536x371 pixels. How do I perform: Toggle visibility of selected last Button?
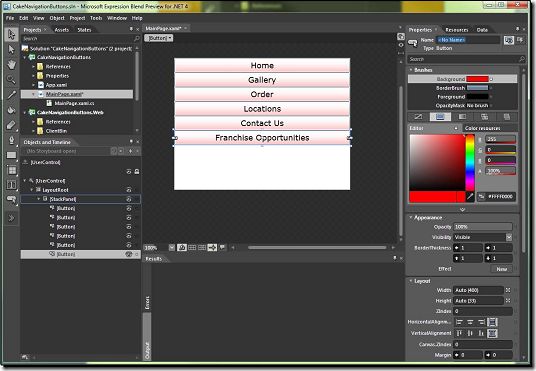point(129,254)
